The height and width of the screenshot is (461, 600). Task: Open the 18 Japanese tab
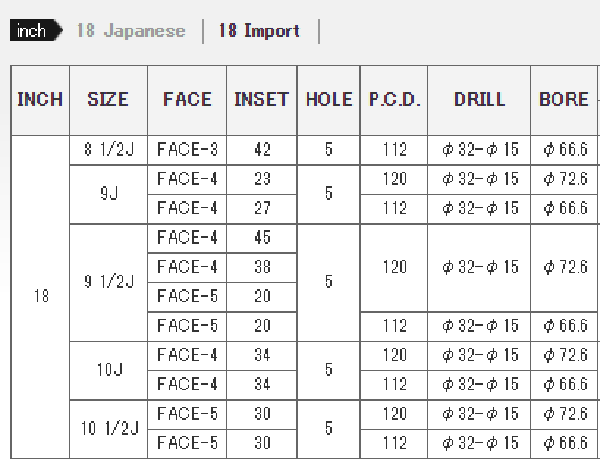pyautogui.click(x=131, y=31)
